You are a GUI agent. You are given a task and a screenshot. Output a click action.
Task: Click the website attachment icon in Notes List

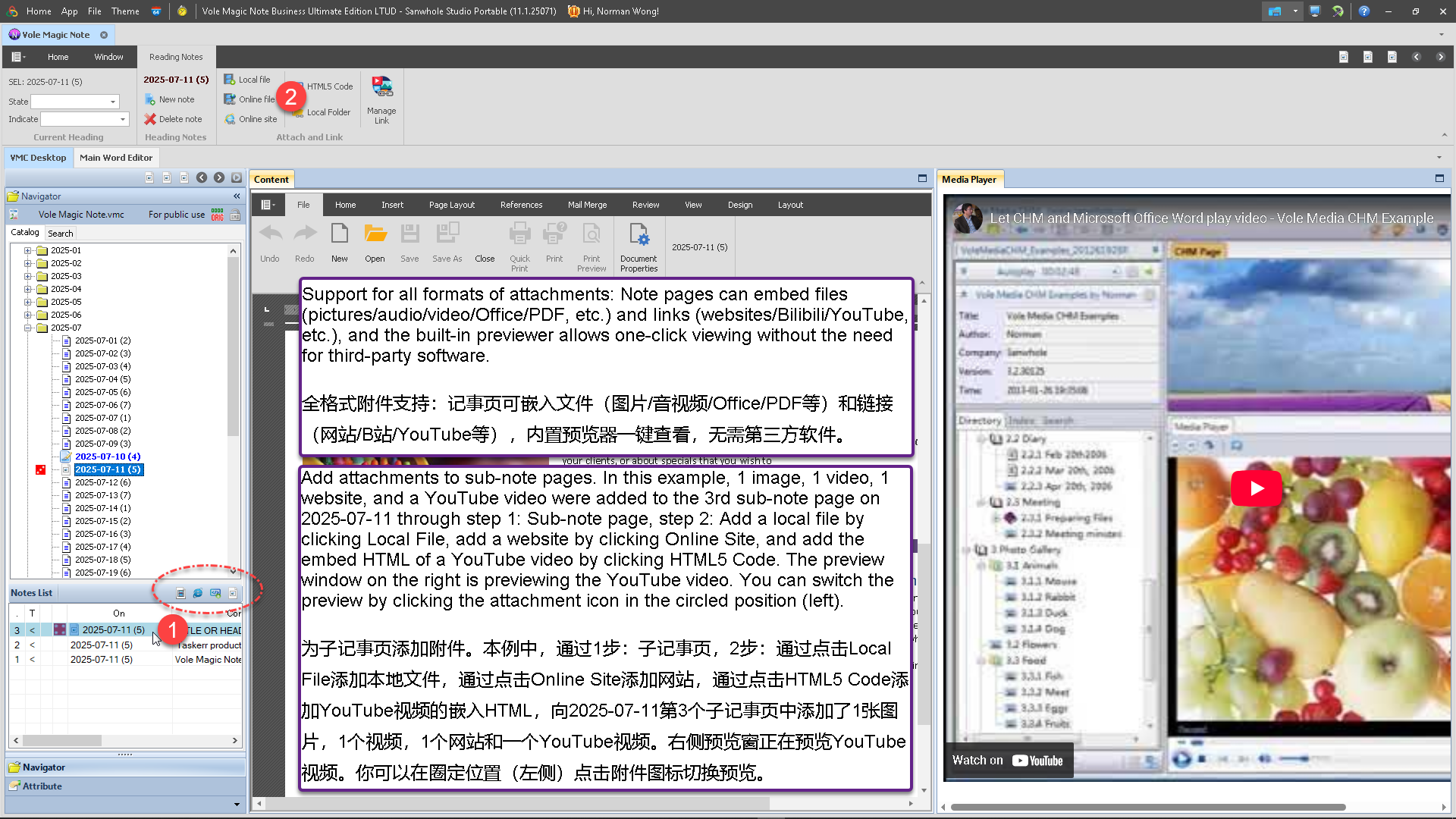[x=198, y=593]
